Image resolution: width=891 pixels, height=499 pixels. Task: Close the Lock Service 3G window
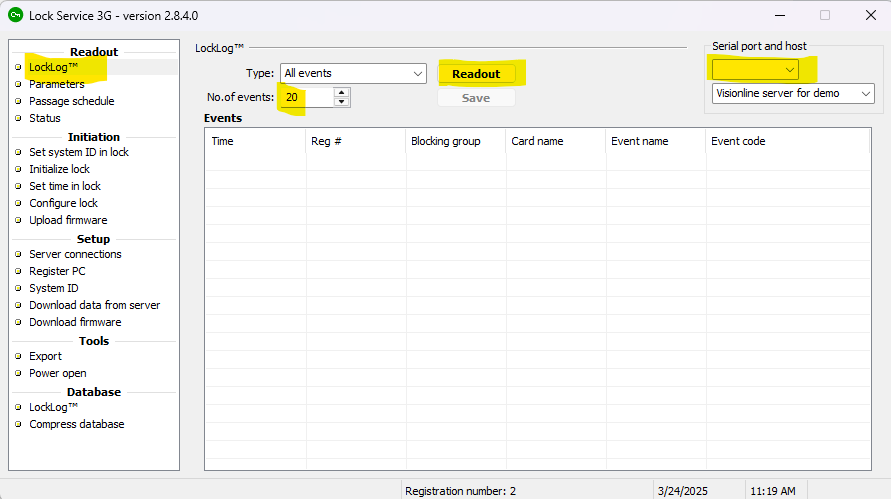coord(871,15)
